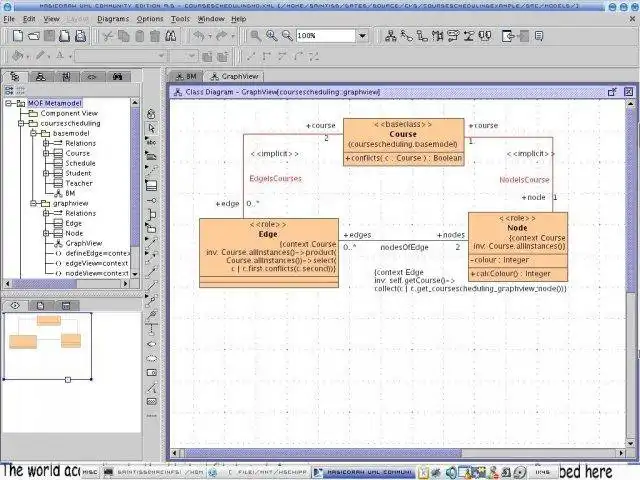The image size is (640, 480).
Task: Click the zoom percentage input field
Action: click(x=325, y=36)
